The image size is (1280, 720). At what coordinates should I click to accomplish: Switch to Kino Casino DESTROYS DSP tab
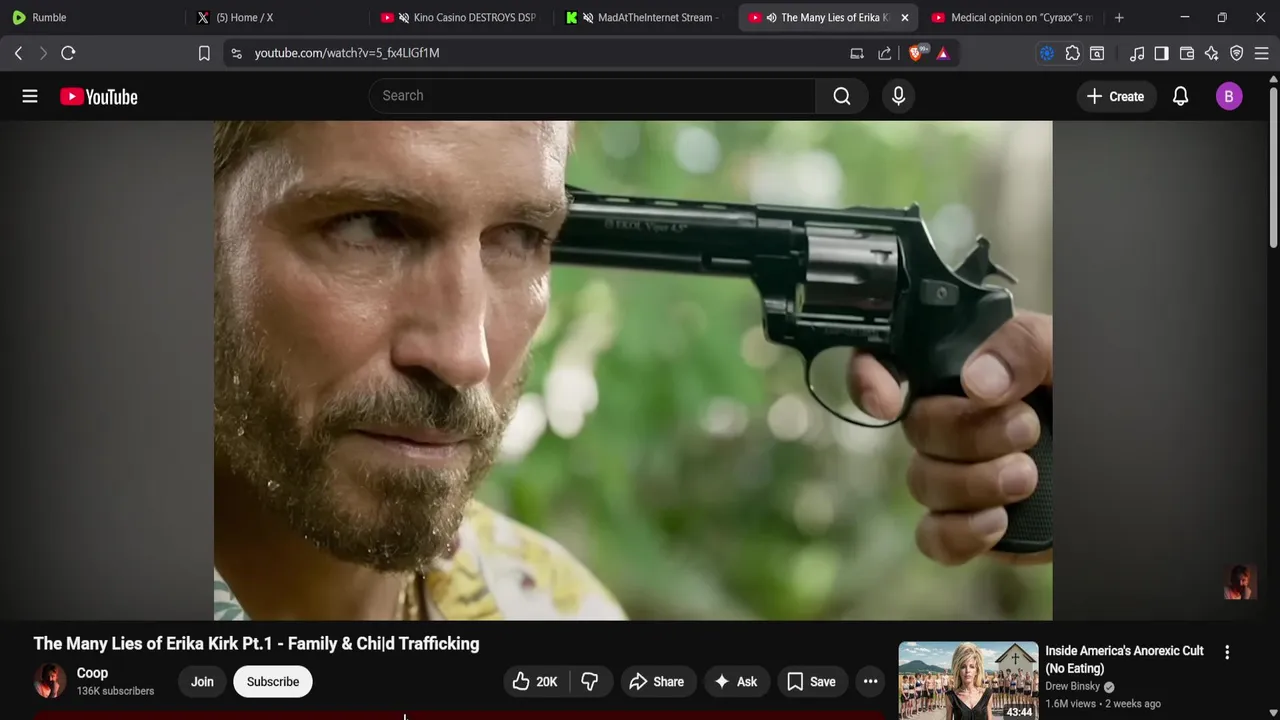(459, 17)
